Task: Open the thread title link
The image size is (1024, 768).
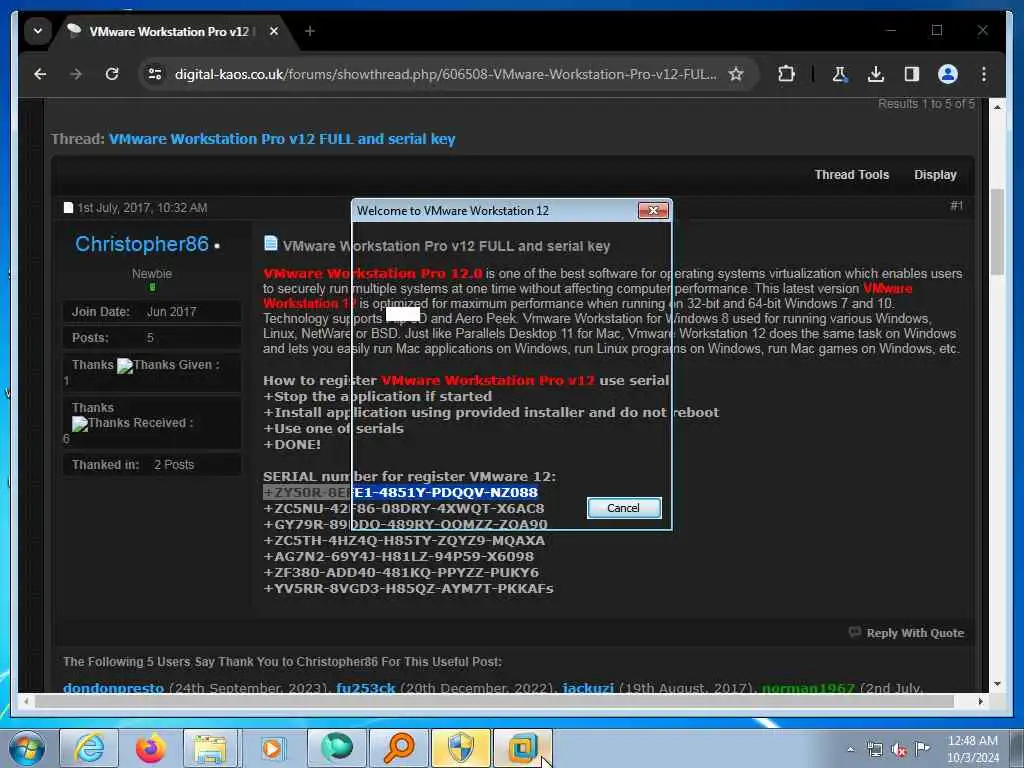Action: [281, 139]
